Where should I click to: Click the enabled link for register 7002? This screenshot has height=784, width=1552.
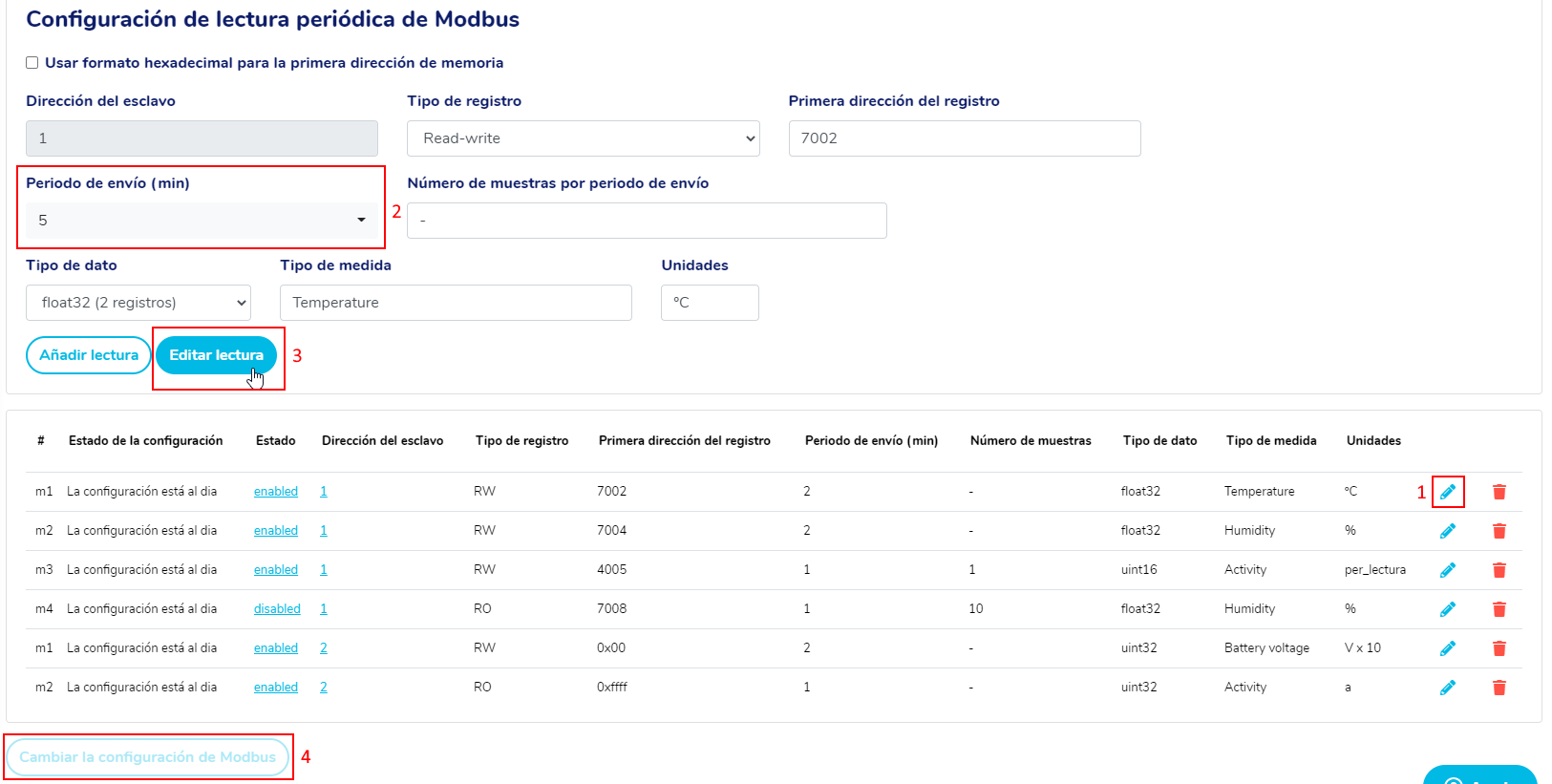pyautogui.click(x=275, y=492)
